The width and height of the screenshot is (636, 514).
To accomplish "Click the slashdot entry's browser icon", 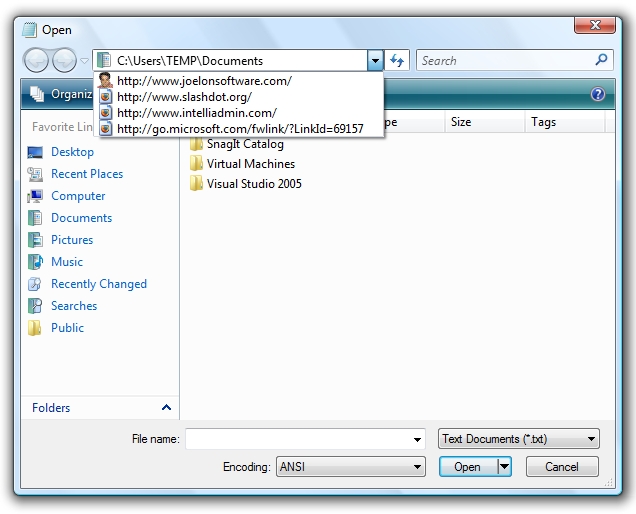I will click(105, 97).
